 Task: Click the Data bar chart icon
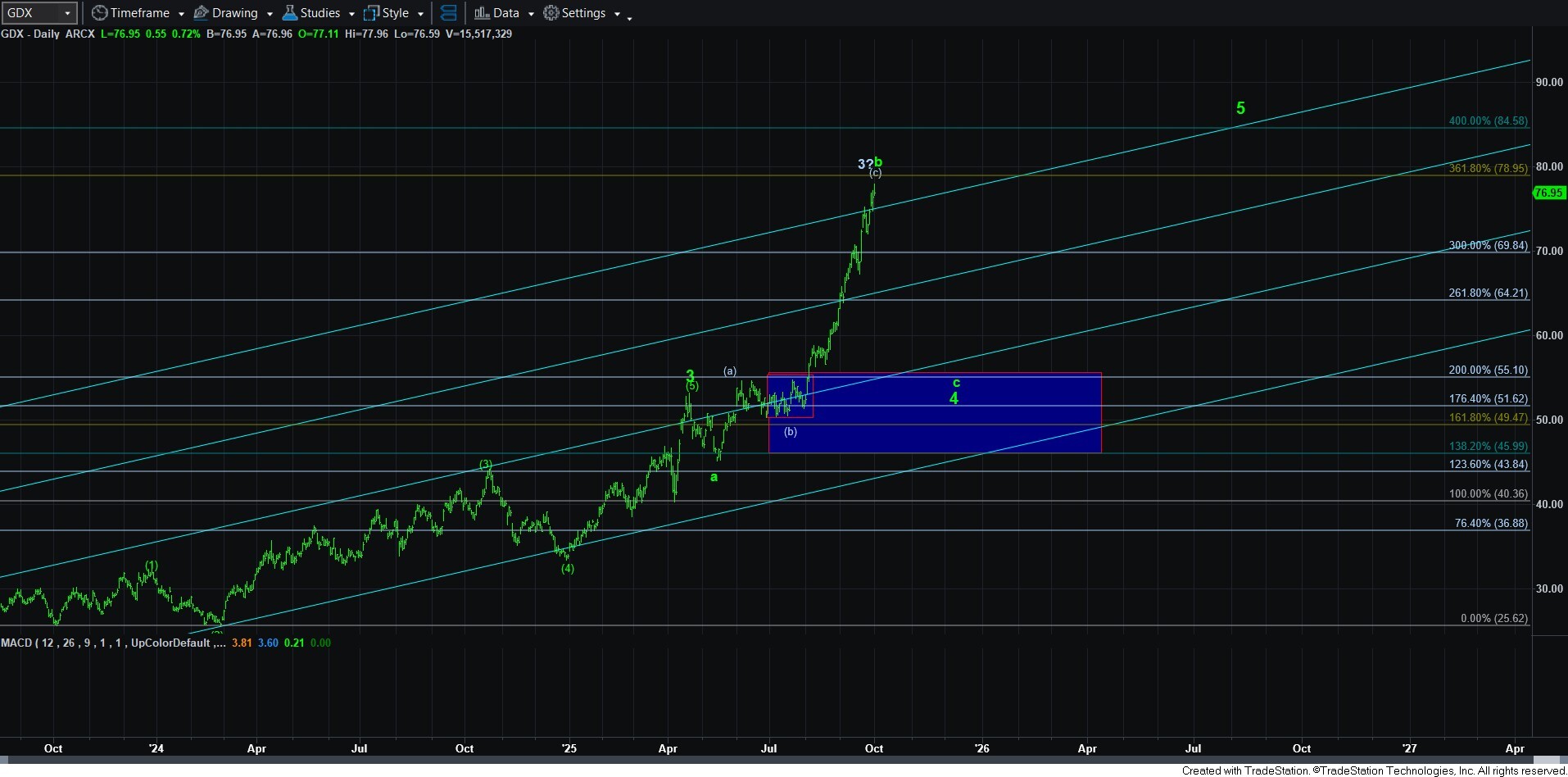point(482,13)
